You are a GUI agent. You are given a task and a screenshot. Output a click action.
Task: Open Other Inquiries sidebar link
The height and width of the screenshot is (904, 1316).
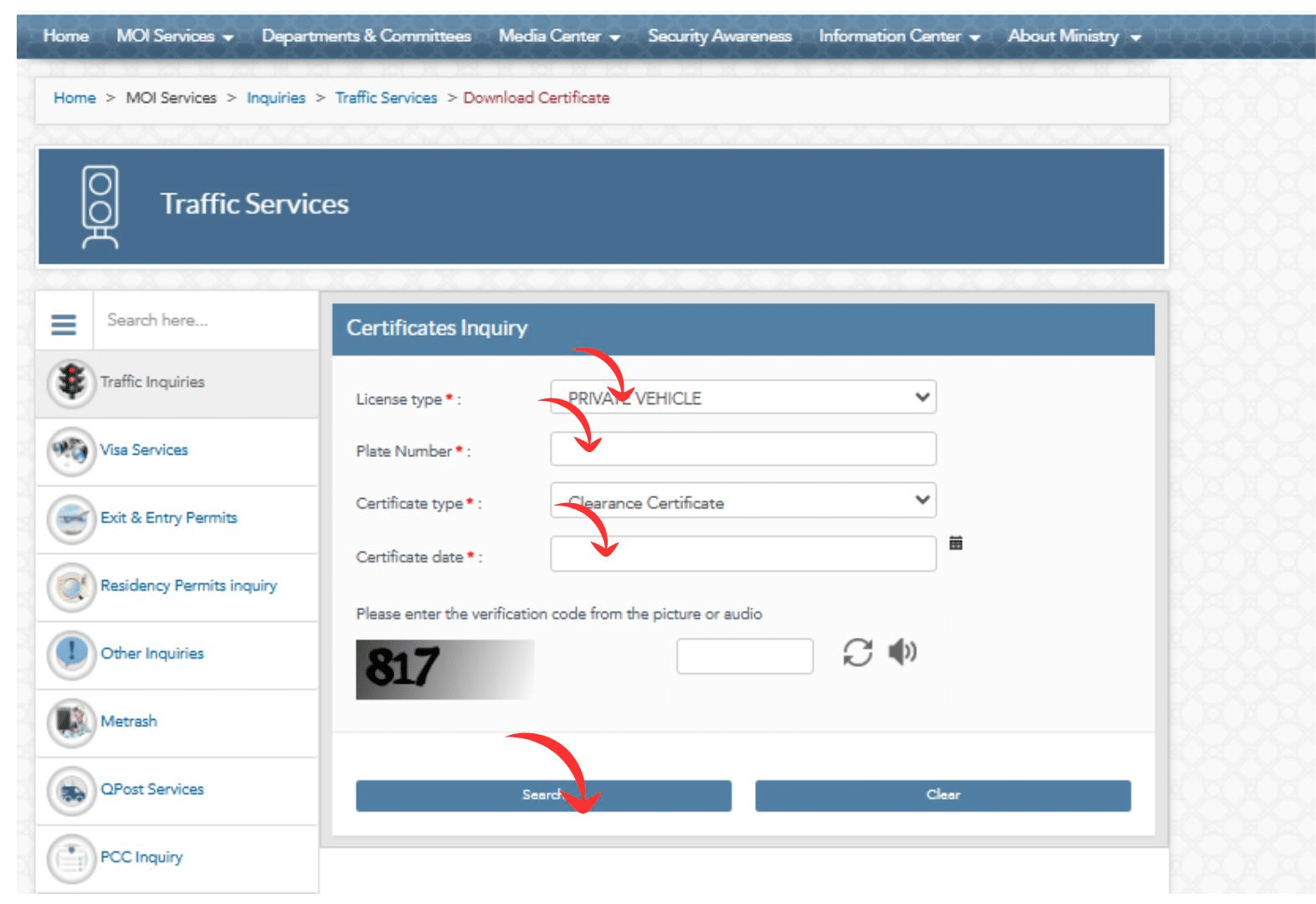[152, 653]
